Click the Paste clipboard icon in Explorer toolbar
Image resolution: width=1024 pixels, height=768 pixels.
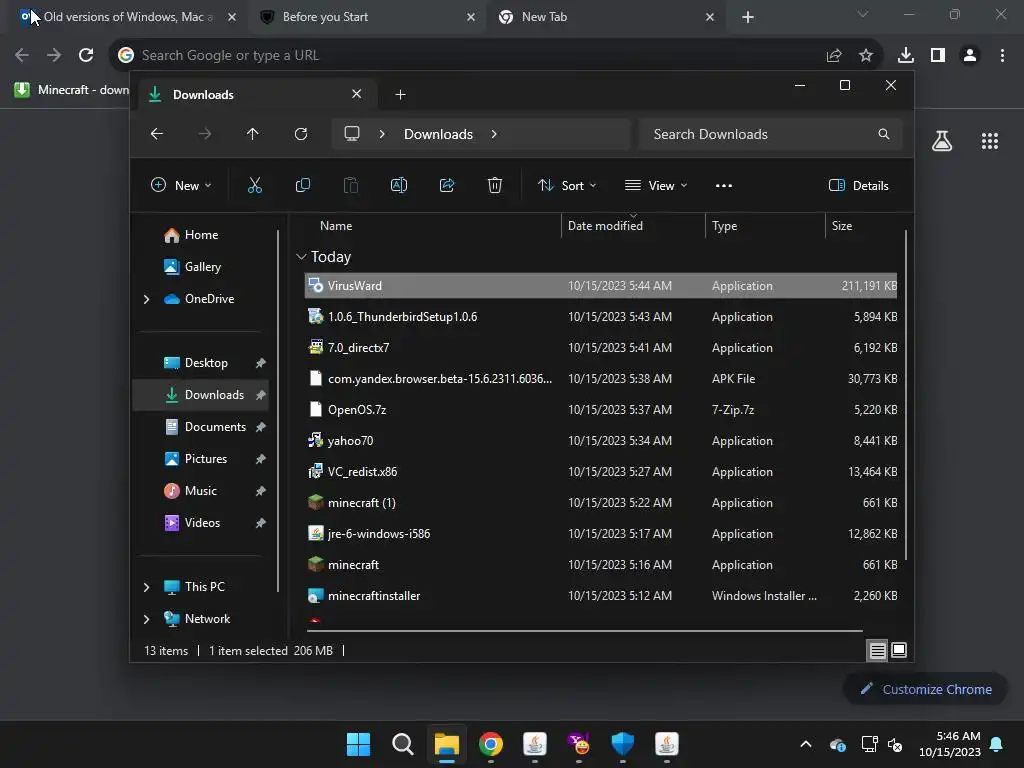pyautogui.click(x=351, y=185)
